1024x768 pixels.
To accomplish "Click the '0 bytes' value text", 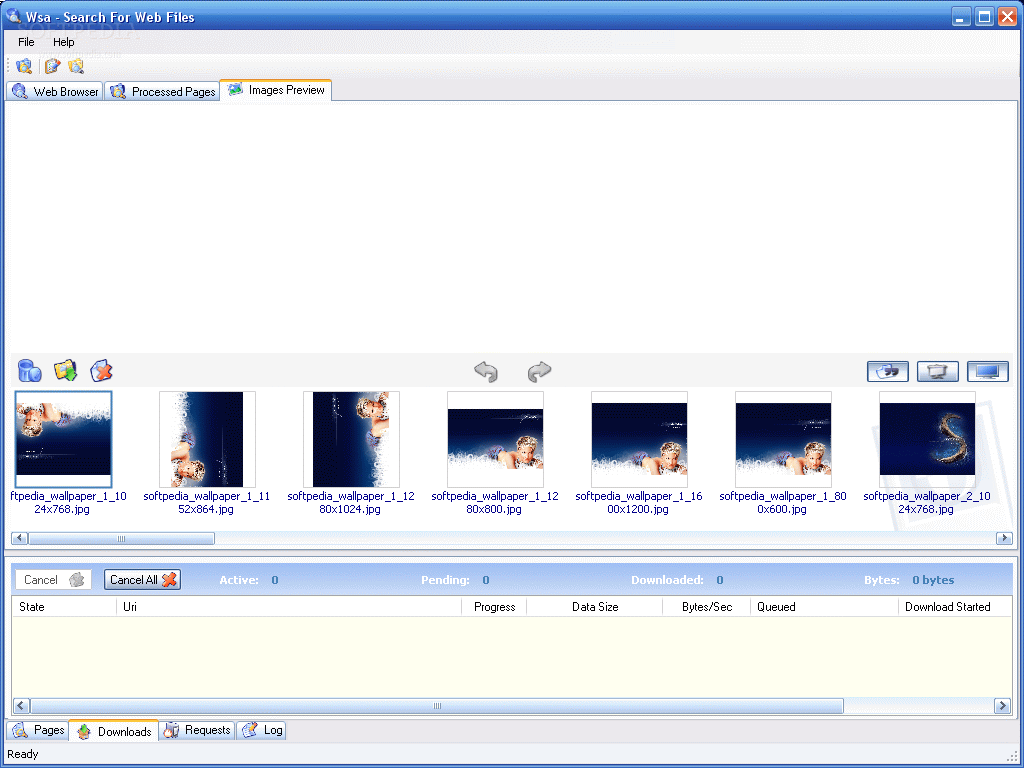I will (x=933, y=580).
